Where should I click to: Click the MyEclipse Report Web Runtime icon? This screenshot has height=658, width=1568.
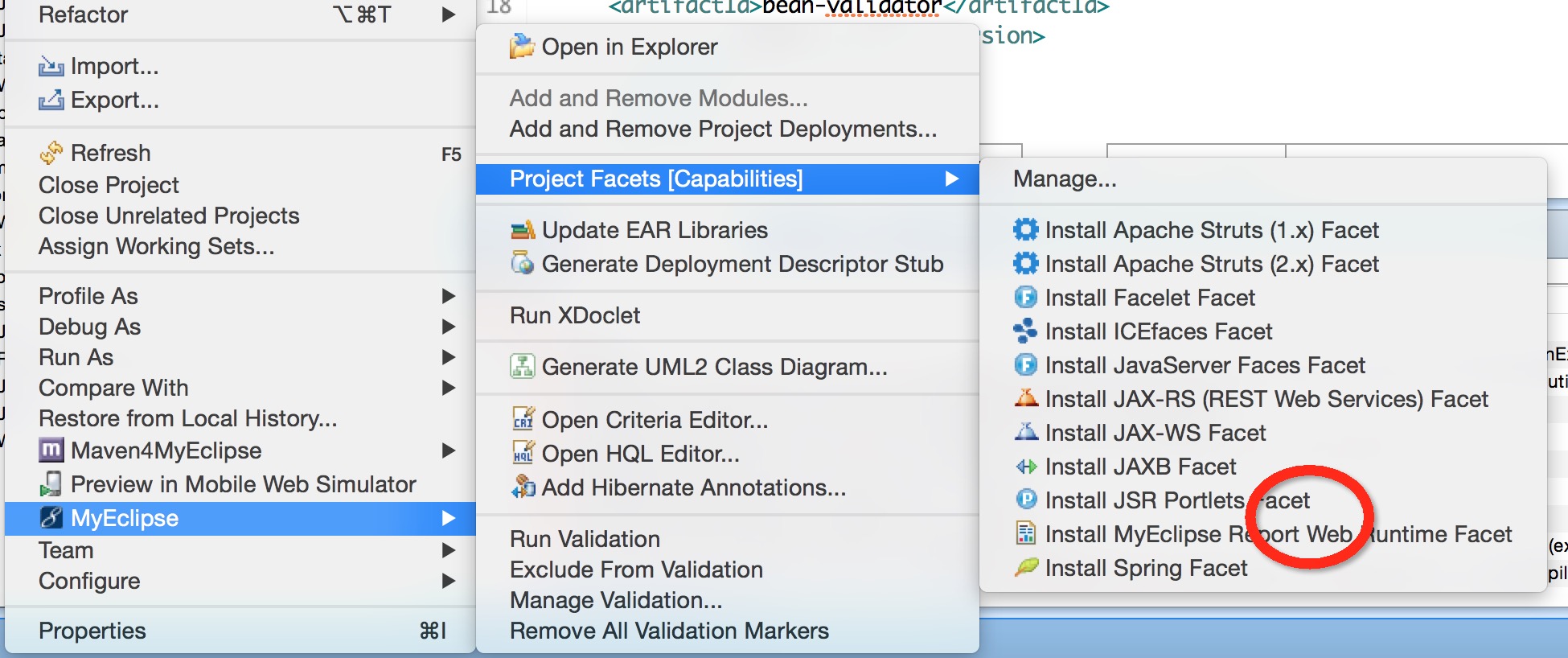pos(1025,533)
